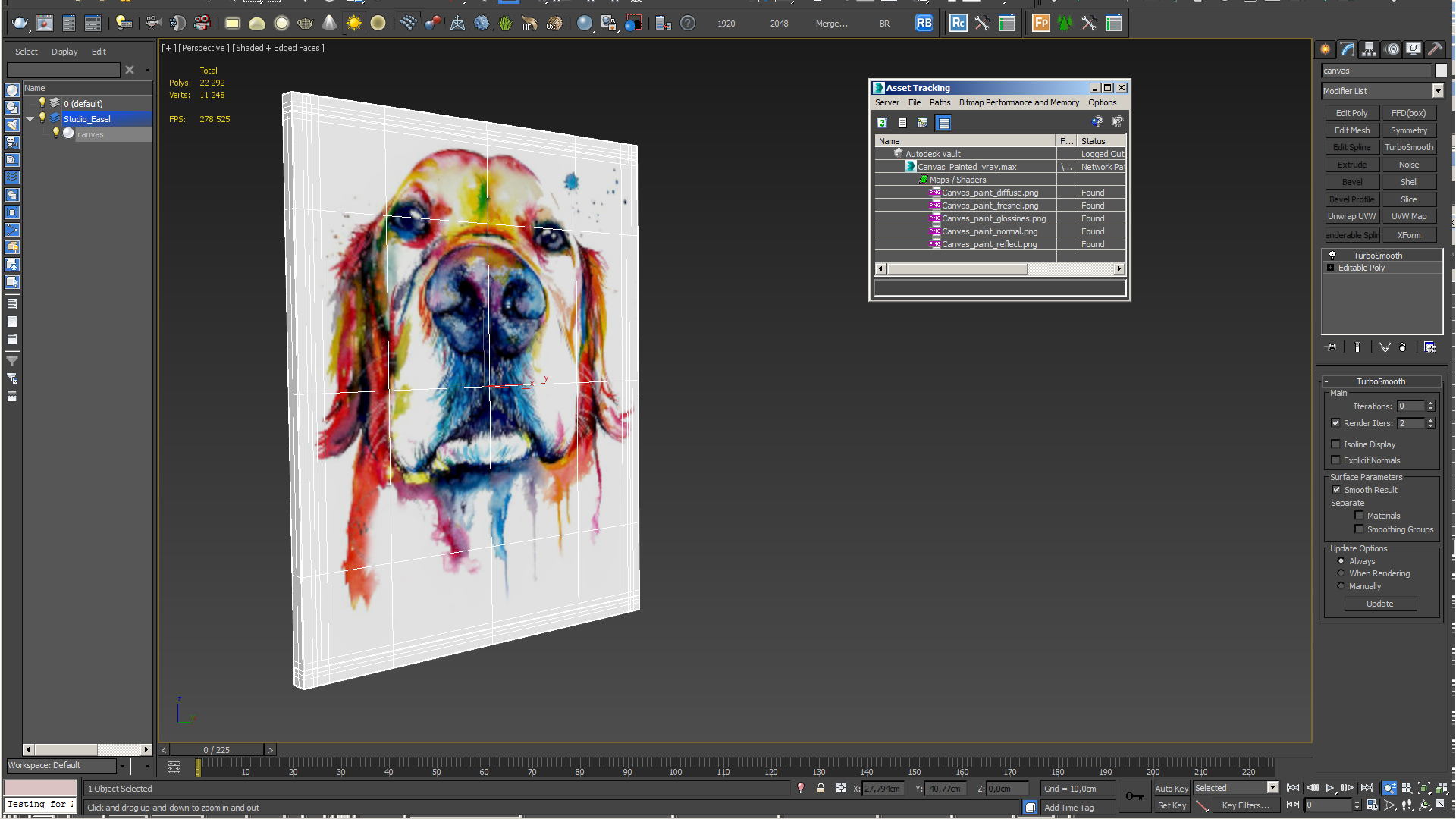The image size is (1456, 819).
Task: Click the time slider at 0 / 225
Action: click(x=216, y=750)
